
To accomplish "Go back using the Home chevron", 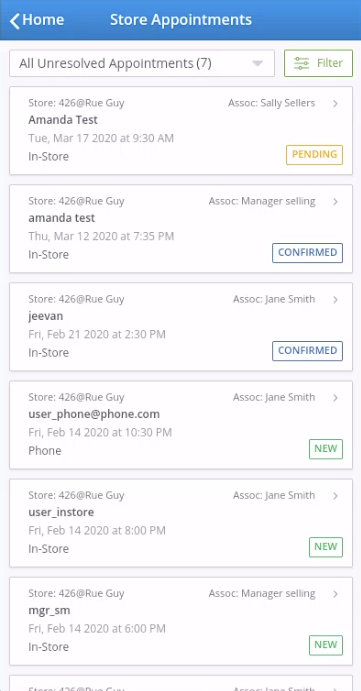I will [x=15, y=21].
